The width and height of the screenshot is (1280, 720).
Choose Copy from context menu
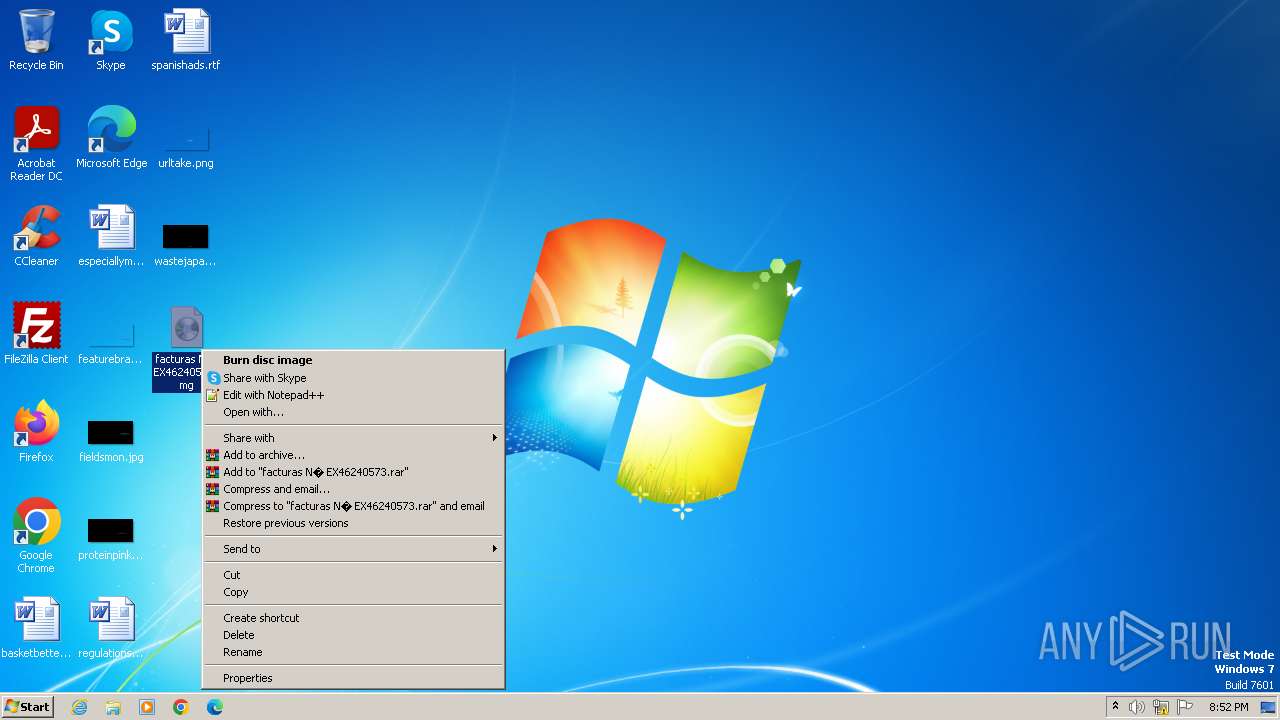coord(353,592)
